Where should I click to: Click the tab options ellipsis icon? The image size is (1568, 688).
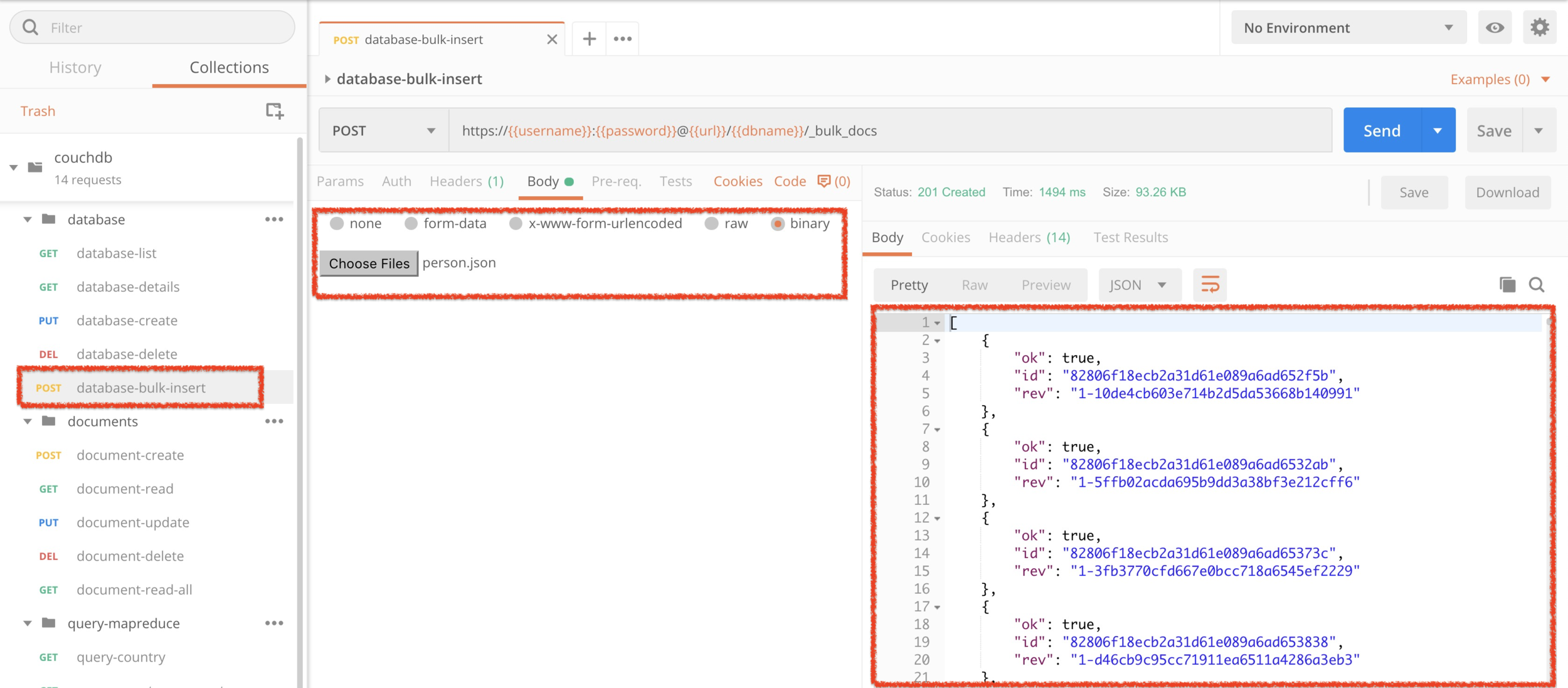coord(623,39)
